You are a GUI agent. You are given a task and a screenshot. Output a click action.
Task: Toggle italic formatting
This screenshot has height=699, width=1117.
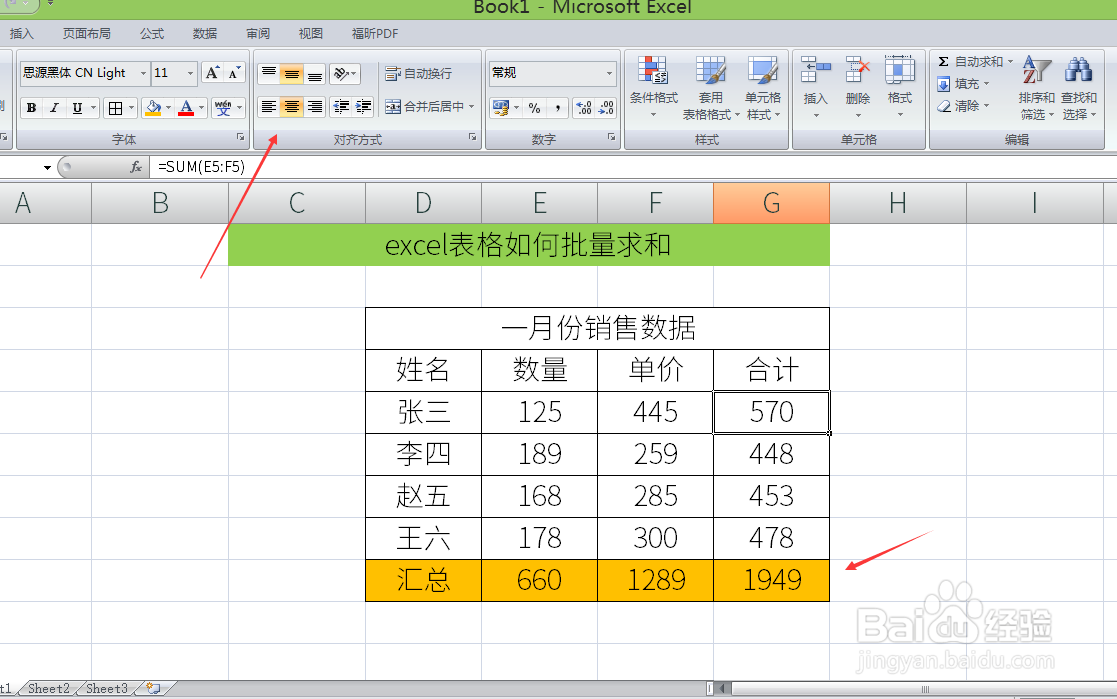tap(53, 107)
